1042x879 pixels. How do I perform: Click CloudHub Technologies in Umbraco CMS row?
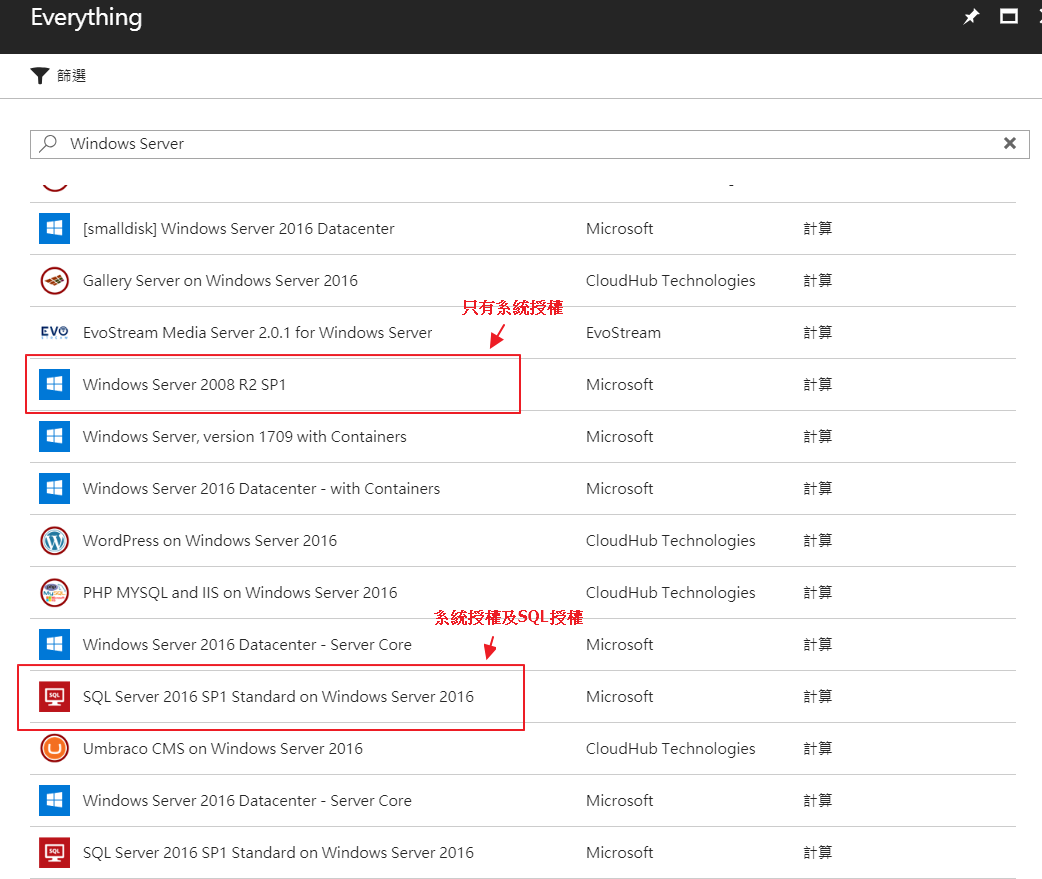(x=671, y=749)
